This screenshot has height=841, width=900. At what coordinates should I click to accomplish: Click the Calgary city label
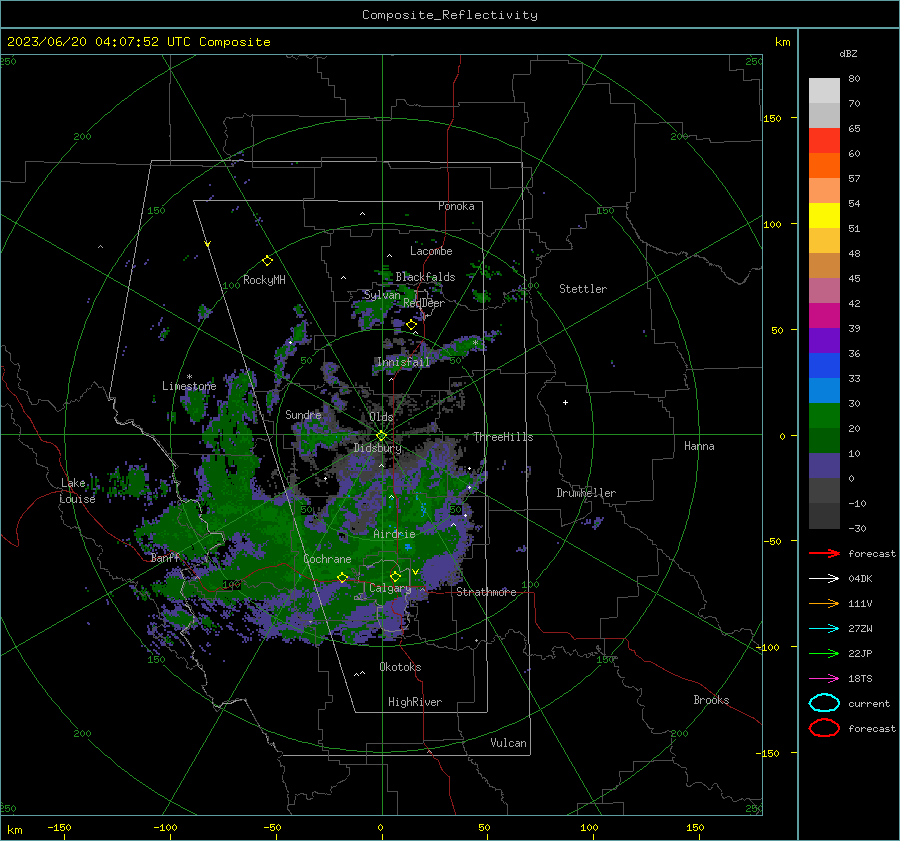pyautogui.click(x=390, y=588)
